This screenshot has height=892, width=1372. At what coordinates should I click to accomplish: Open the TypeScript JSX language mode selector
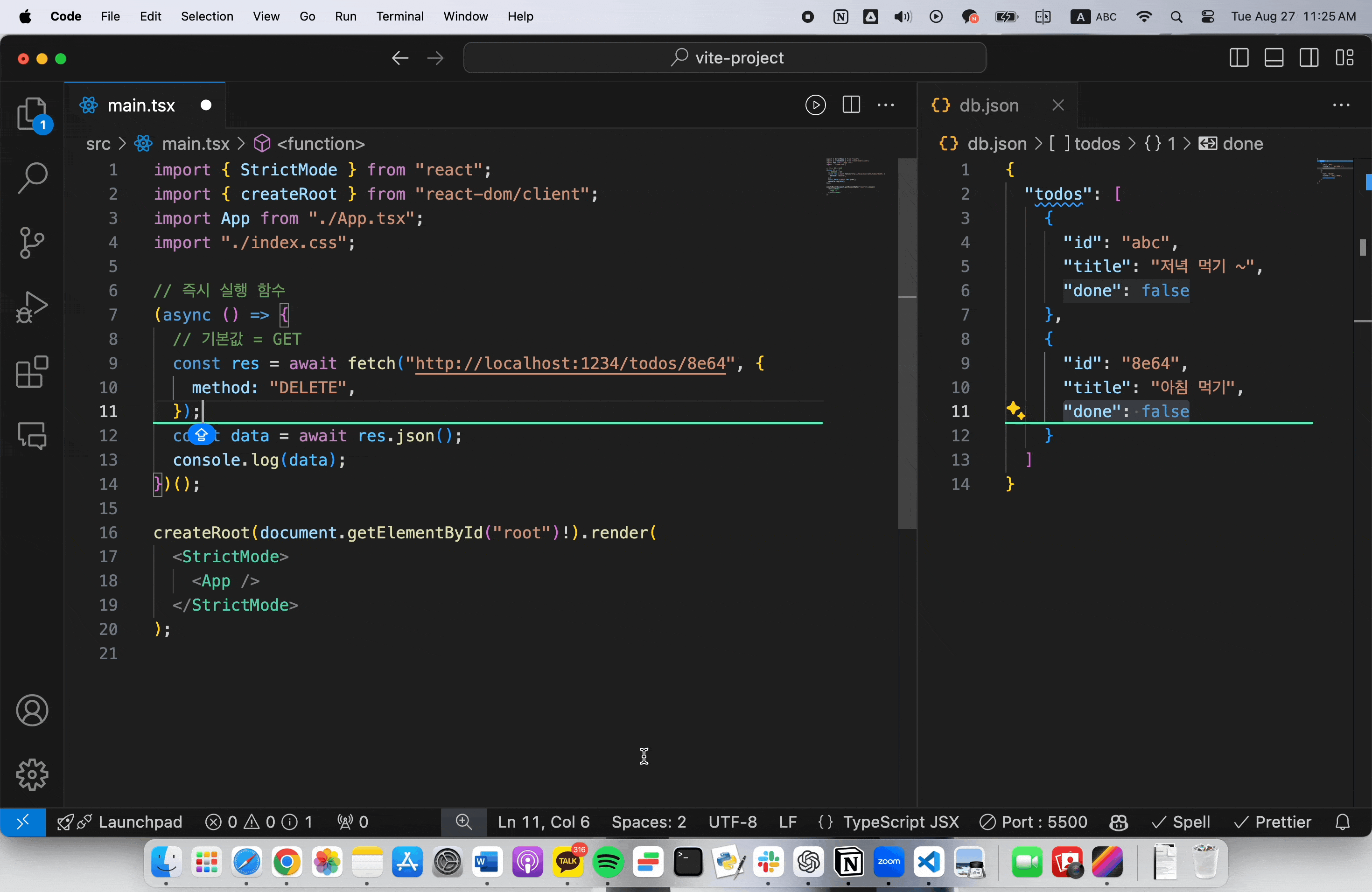click(x=901, y=822)
